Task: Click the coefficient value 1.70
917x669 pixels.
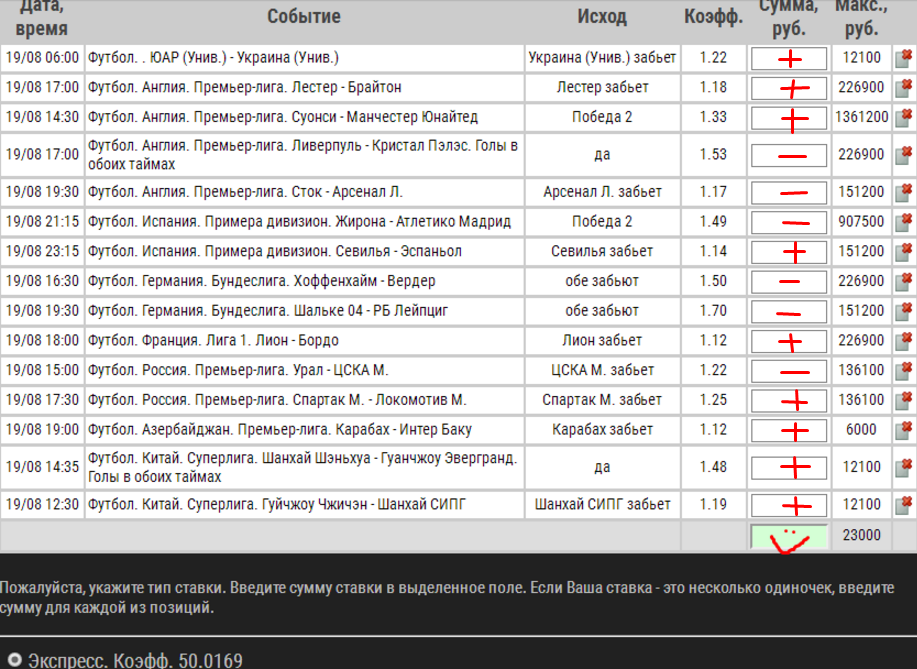Action: 713,311
